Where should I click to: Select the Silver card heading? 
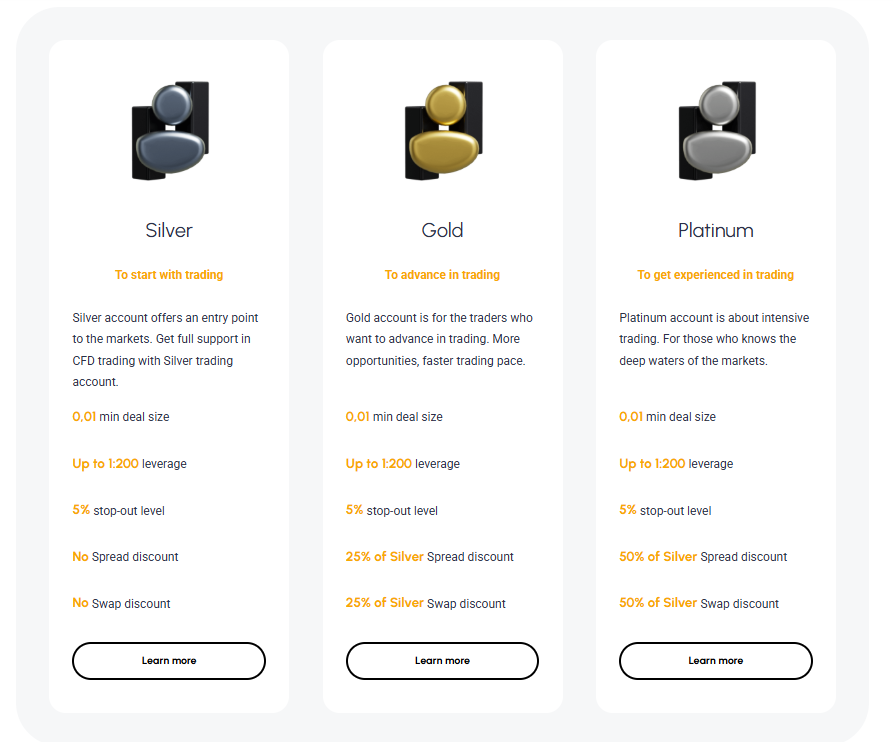168,230
